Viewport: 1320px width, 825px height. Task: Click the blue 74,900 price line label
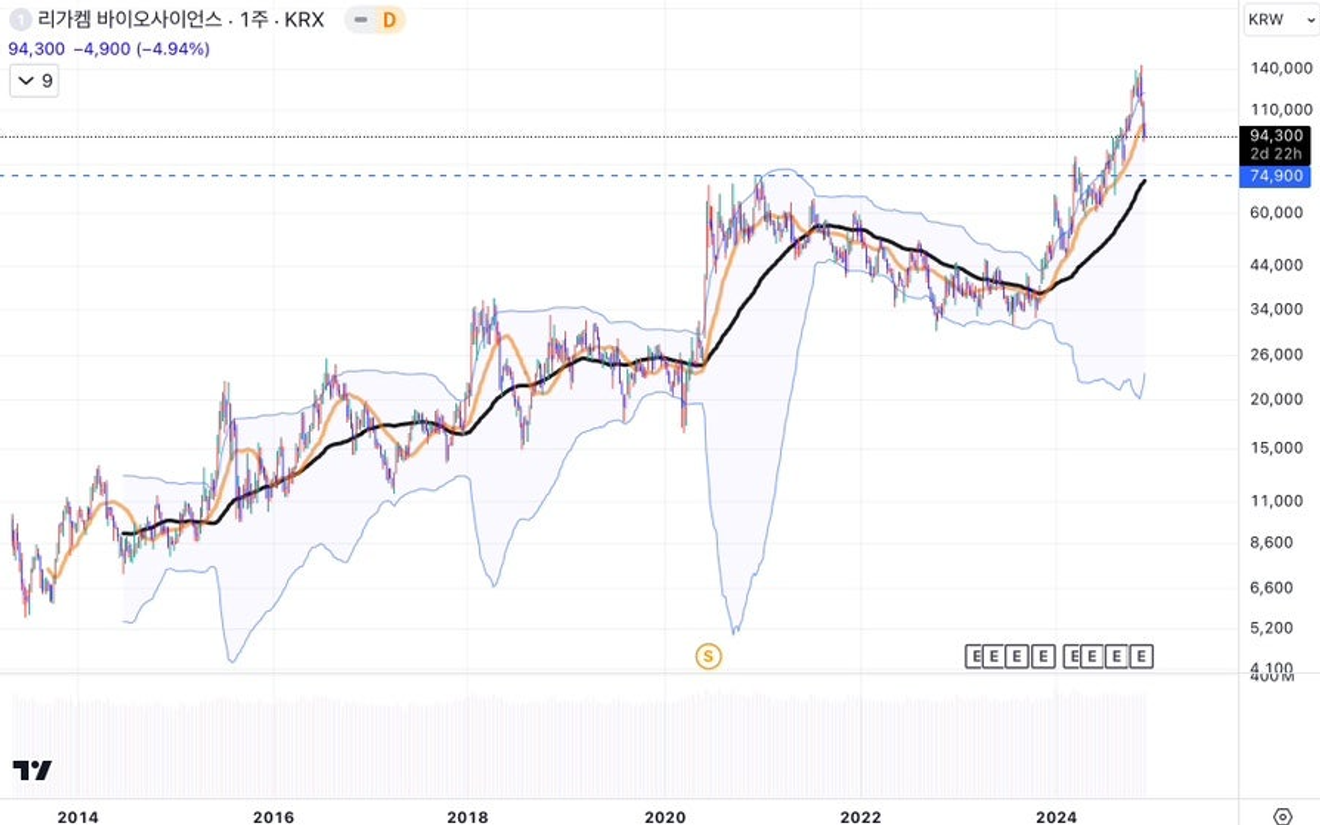coord(1274,176)
